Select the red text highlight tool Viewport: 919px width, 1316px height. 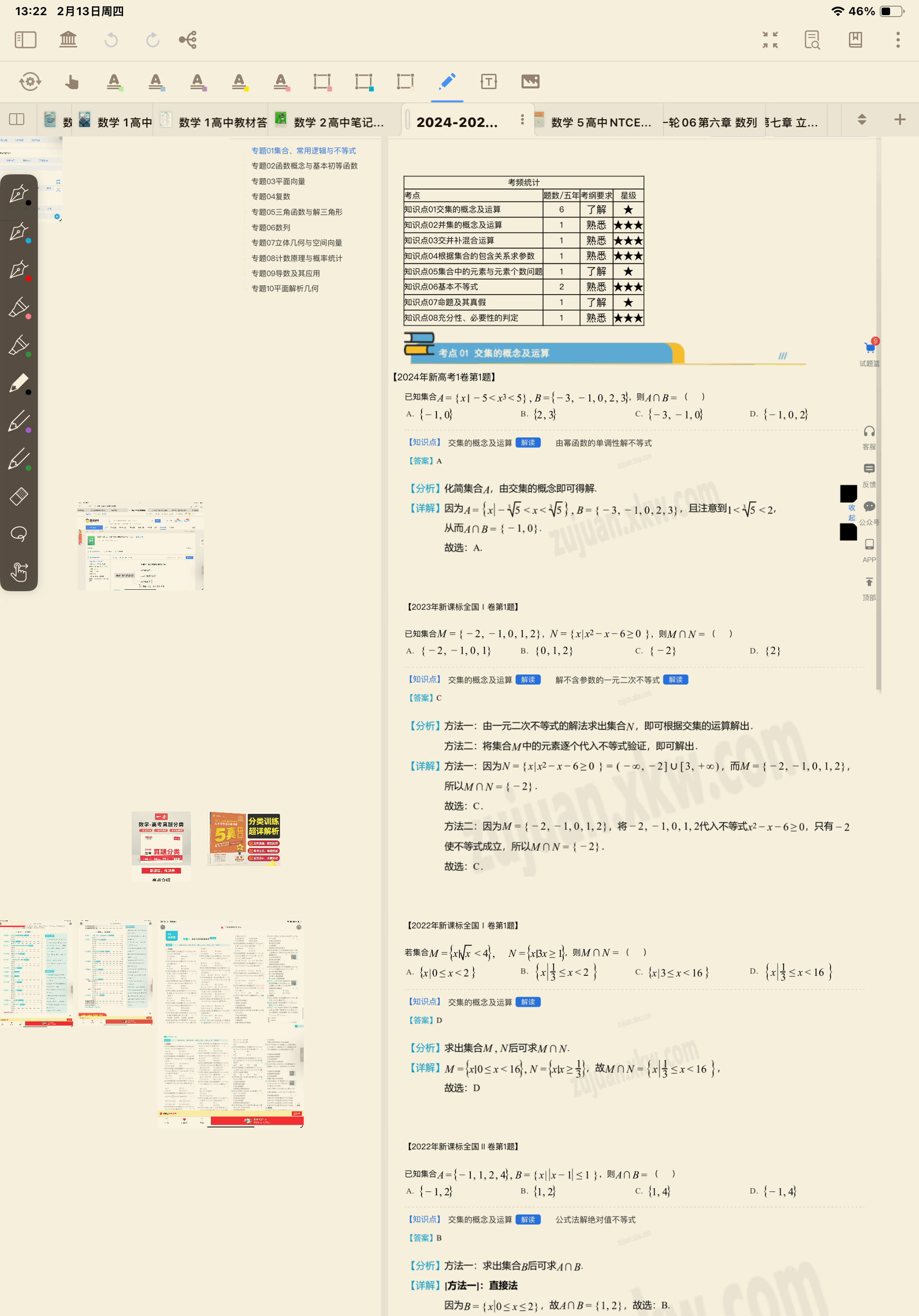click(x=281, y=82)
